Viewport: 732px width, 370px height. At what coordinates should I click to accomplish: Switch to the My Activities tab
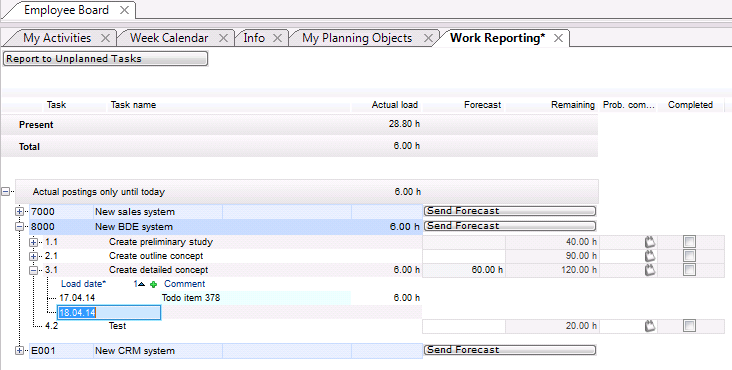point(57,38)
